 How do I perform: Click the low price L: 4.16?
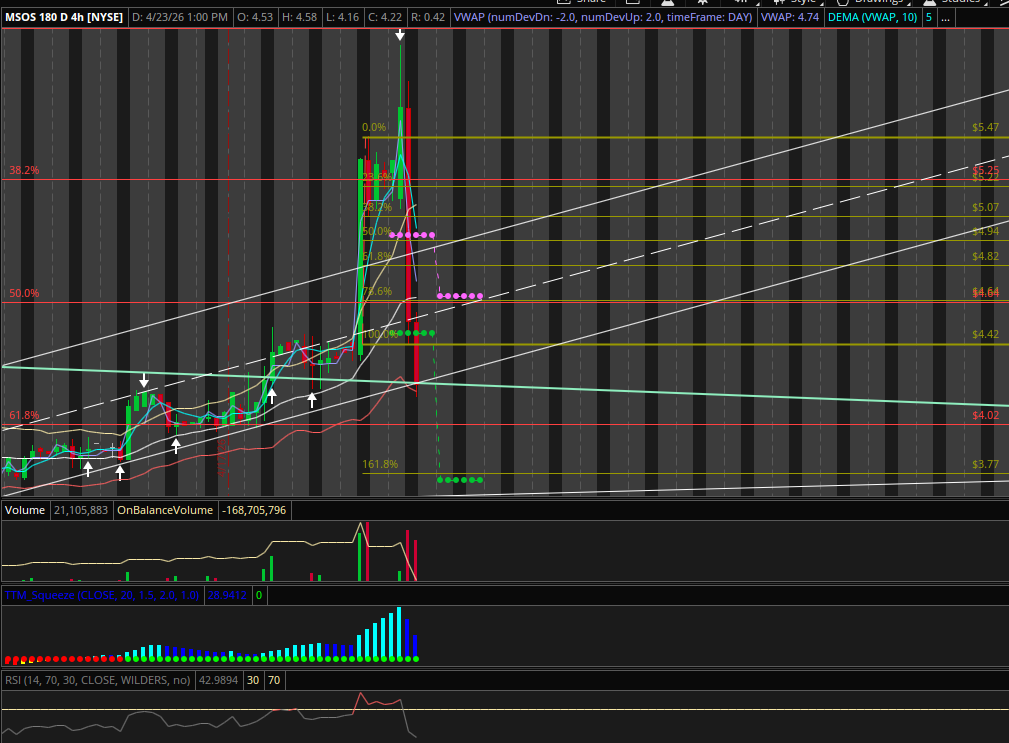point(342,17)
